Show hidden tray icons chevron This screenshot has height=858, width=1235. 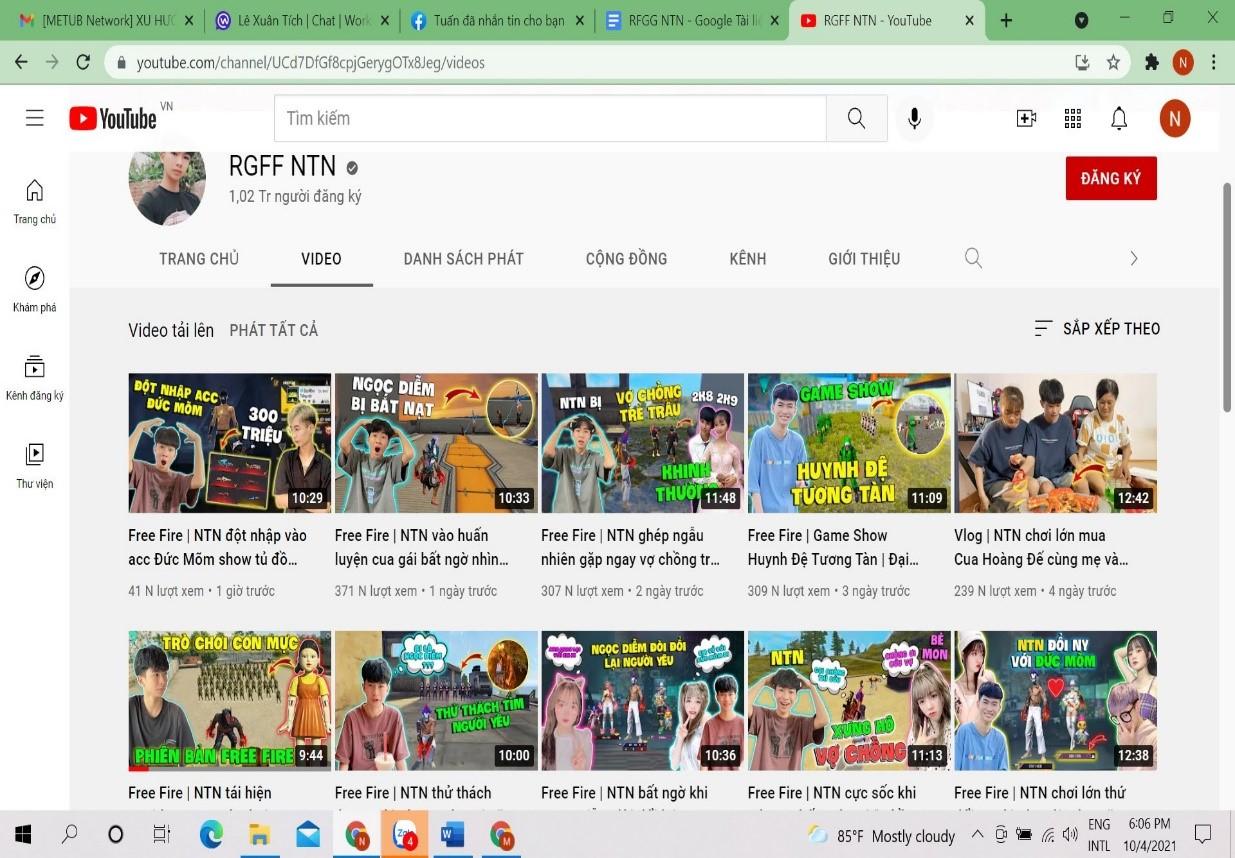(976, 834)
